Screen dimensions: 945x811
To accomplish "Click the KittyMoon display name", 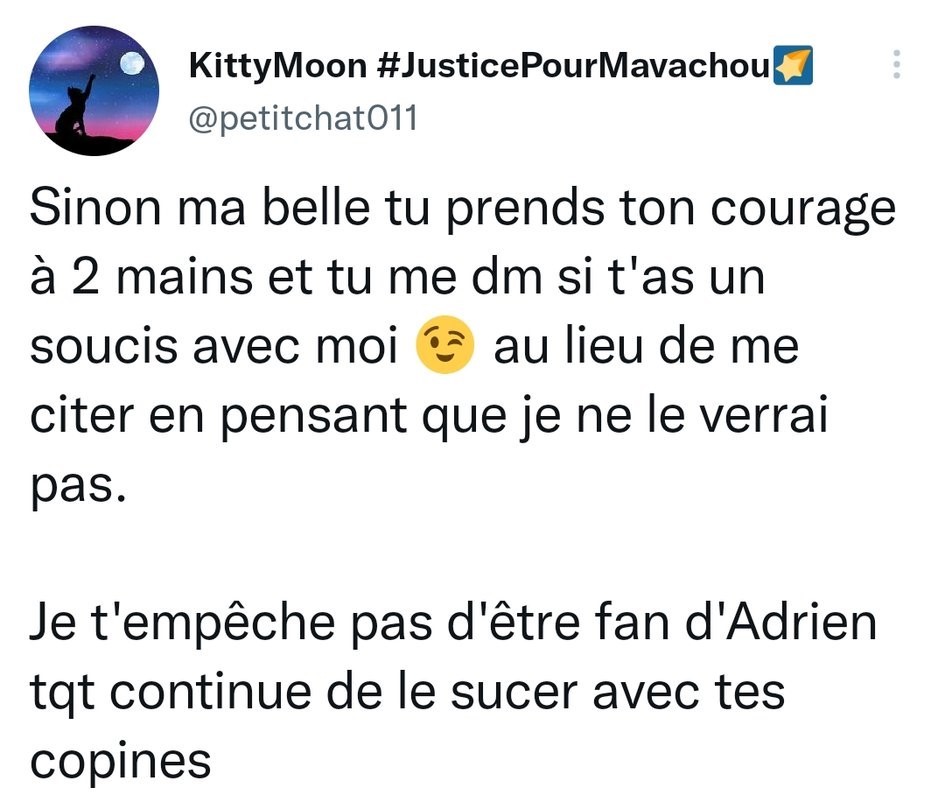I will coord(278,65).
